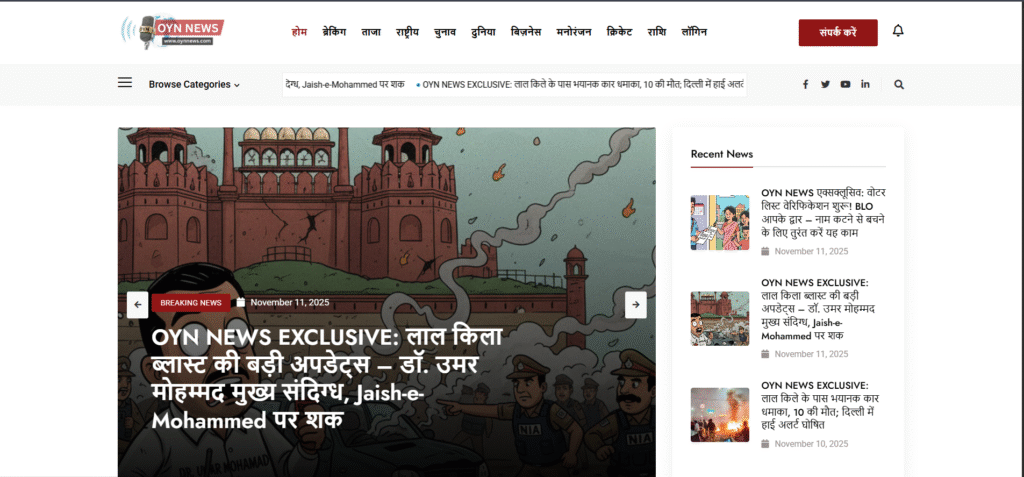Open the hamburger menu icon
The height and width of the screenshot is (477, 1024).
click(125, 82)
